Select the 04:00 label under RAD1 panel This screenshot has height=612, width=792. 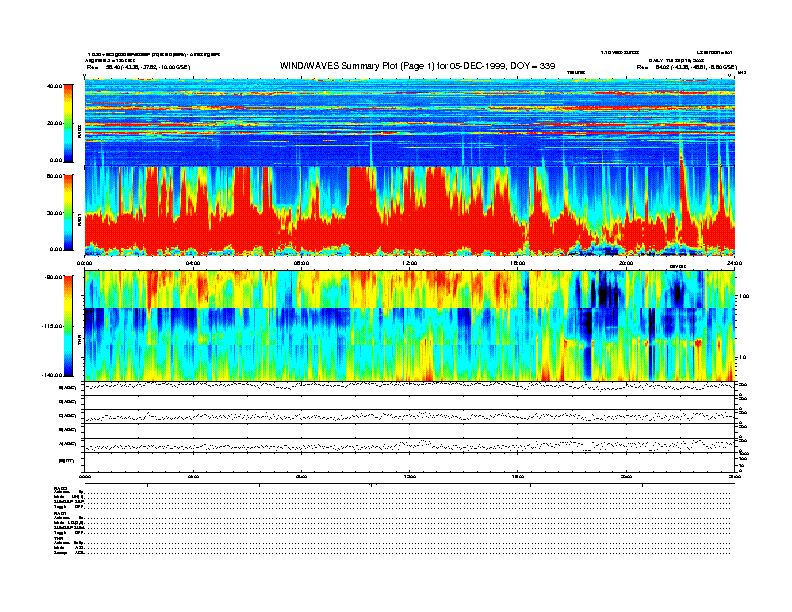tap(192, 263)
